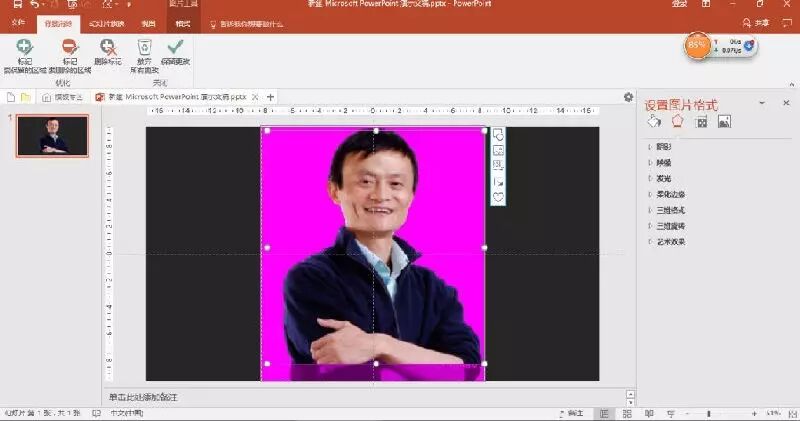Click the zoom slider handle
Image resolution: width=800 pixels, height=421 pixels.
click(709, 413)
